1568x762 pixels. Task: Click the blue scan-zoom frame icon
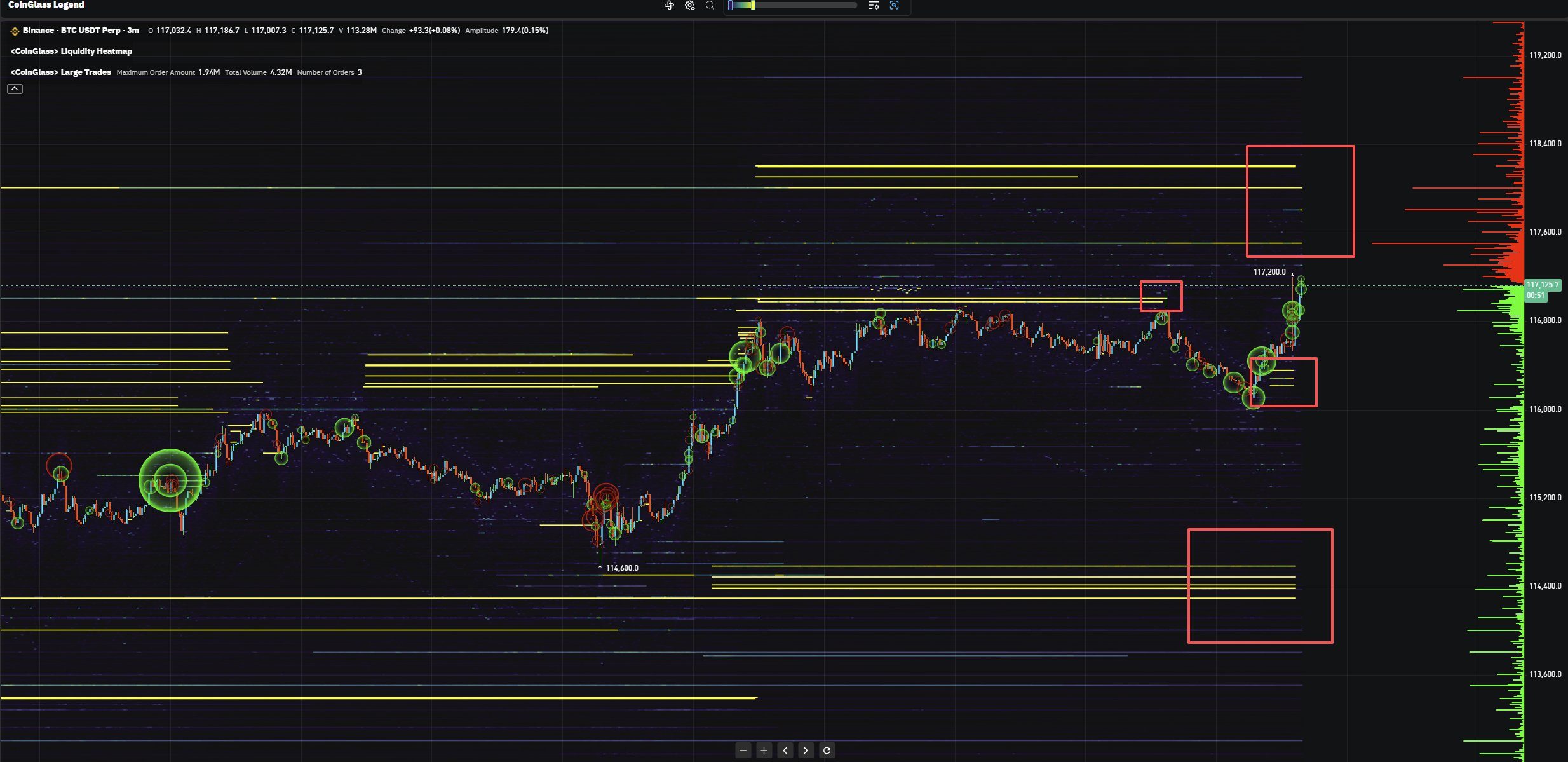pyautogui.click(x=894, y=5)
